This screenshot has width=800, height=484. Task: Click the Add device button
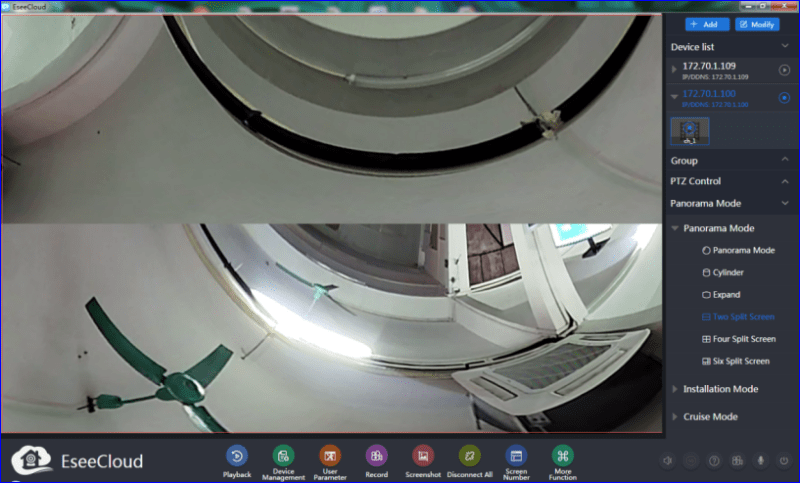(707, 24)
